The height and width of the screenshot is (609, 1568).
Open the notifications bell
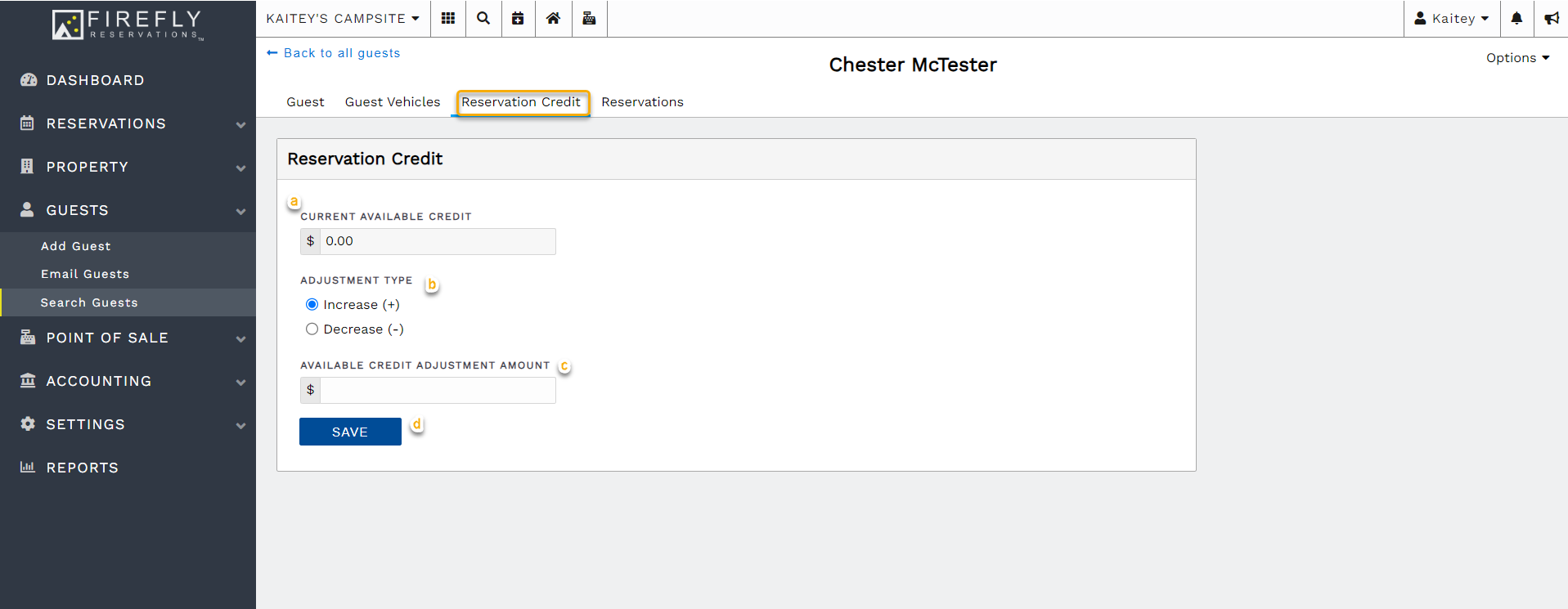coord(1516,18)
